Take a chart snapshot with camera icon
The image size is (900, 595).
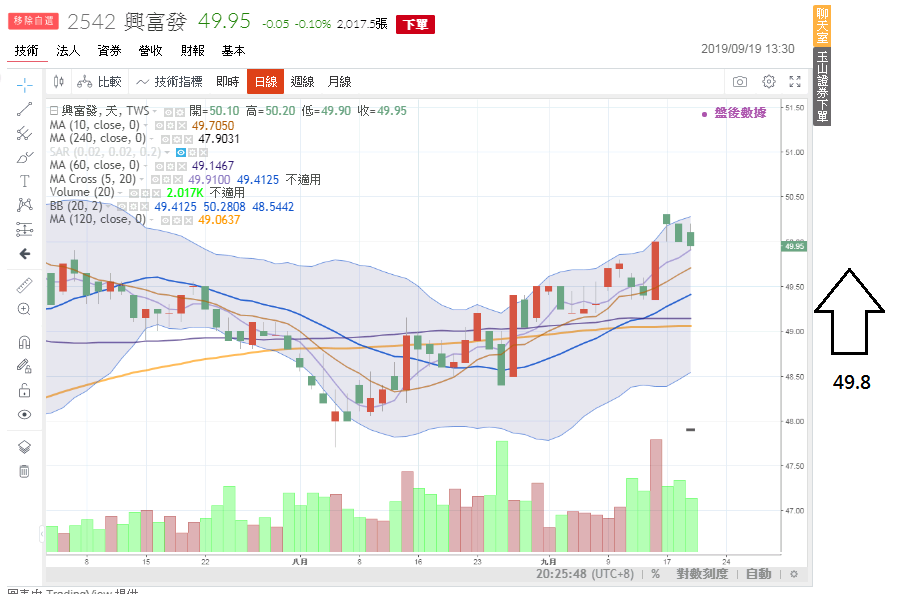(x=740, y=82)
